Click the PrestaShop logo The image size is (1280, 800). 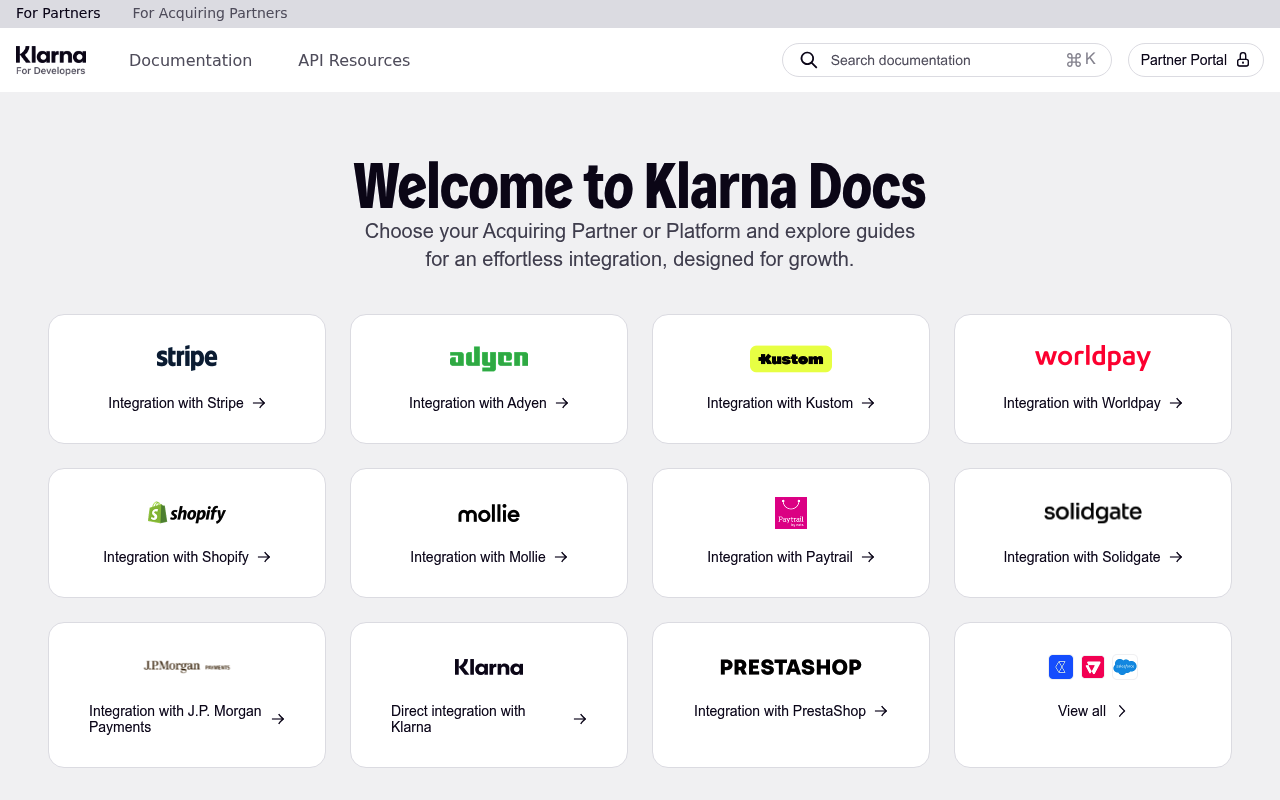coord(791,667)
